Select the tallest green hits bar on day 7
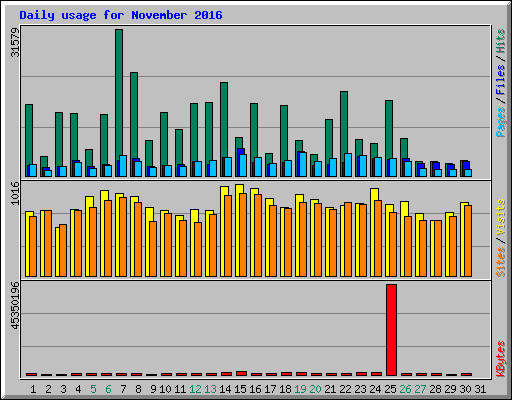 point(119,92)
